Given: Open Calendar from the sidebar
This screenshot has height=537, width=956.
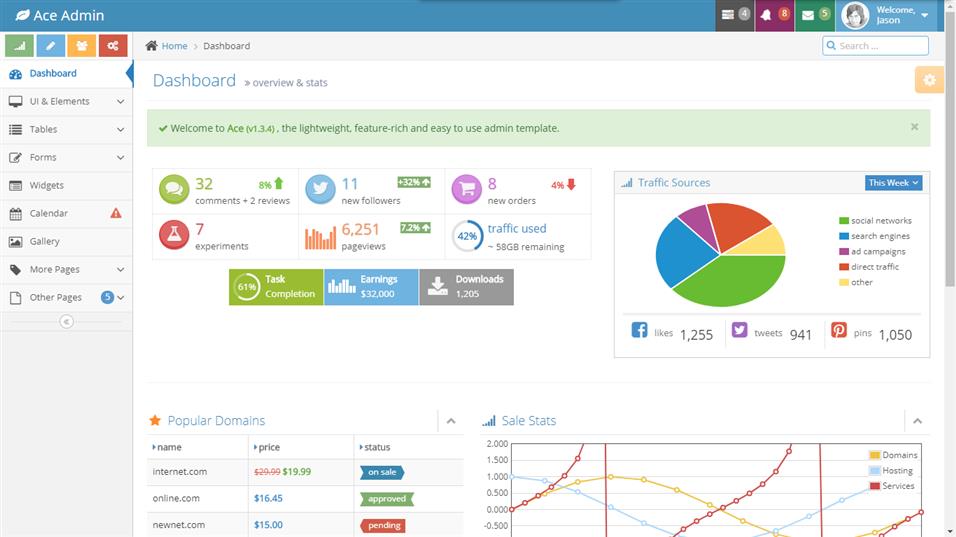Looking at the screenshot, I should (x=66, y=213).
